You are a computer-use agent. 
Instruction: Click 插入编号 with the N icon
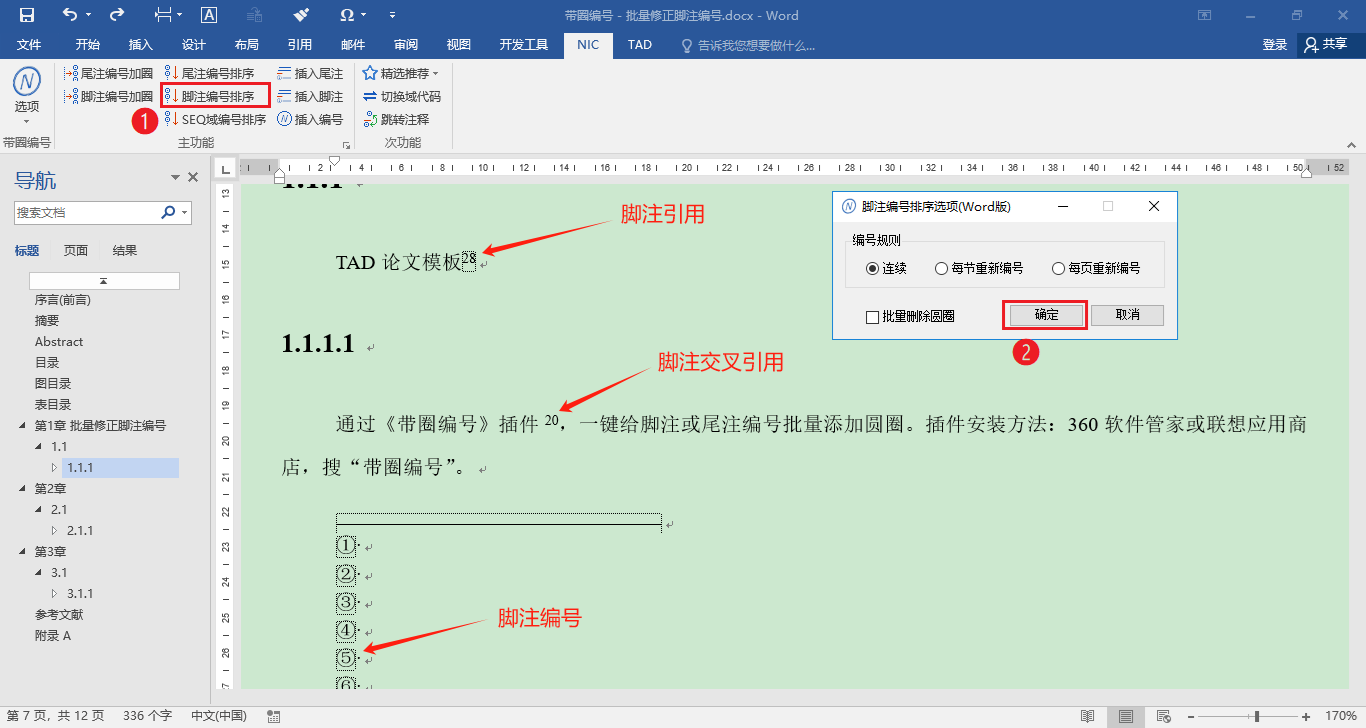[x=310, y=119]
